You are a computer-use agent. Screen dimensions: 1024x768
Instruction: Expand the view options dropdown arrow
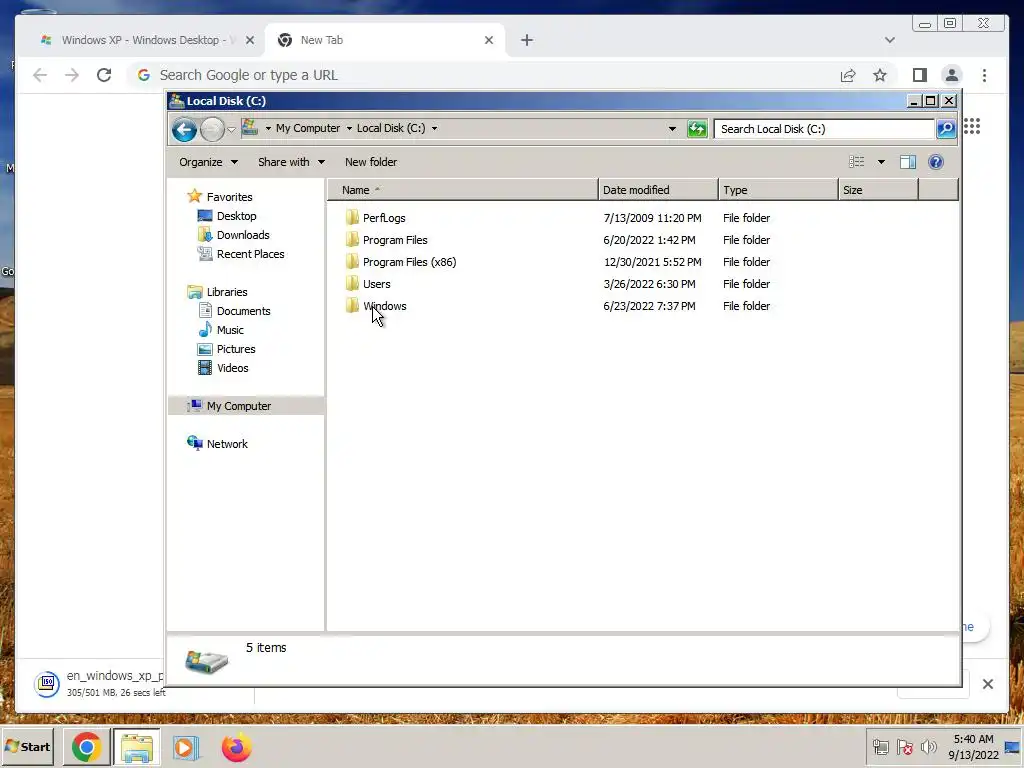coord(881,162)
